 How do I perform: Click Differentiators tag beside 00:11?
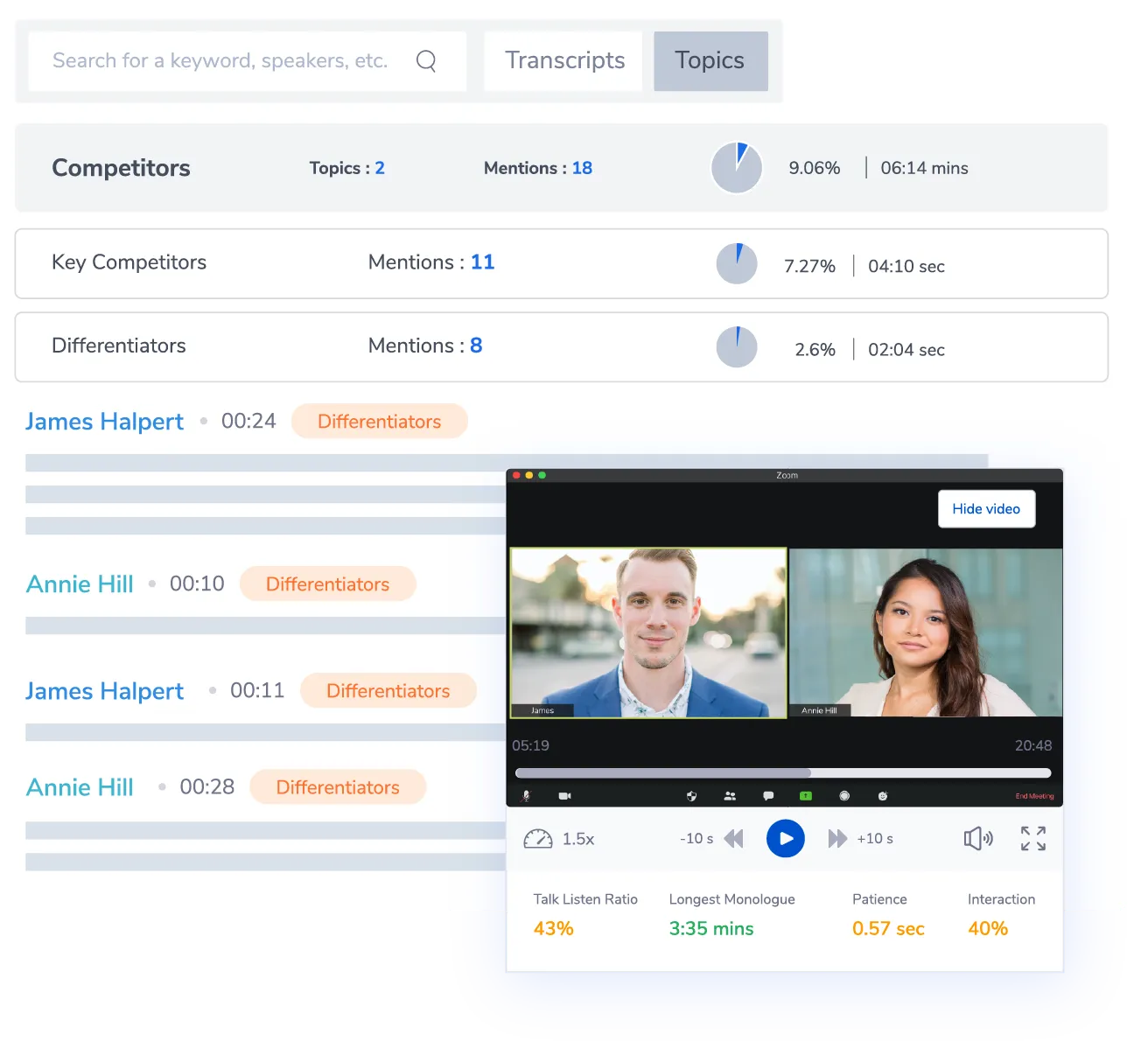[x=388, y=691]
